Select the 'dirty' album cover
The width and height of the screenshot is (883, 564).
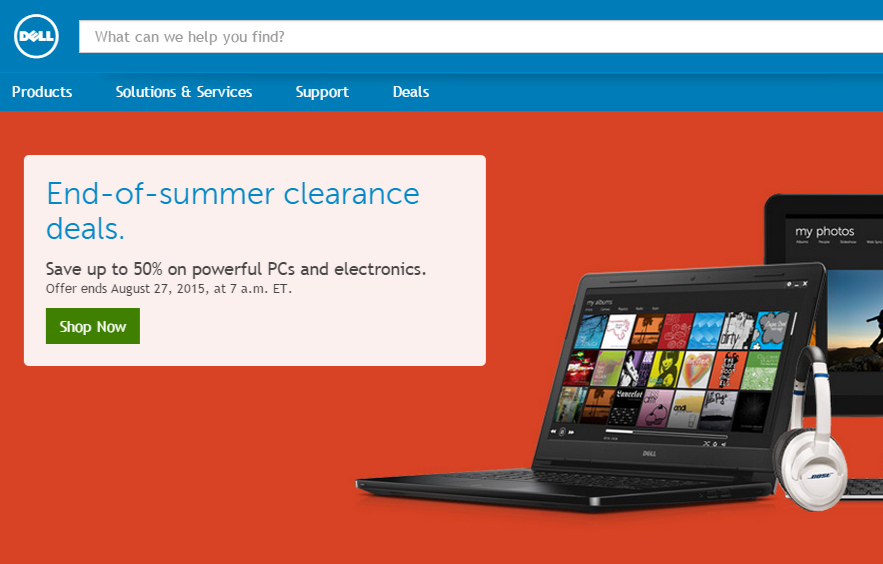[738, 331]
